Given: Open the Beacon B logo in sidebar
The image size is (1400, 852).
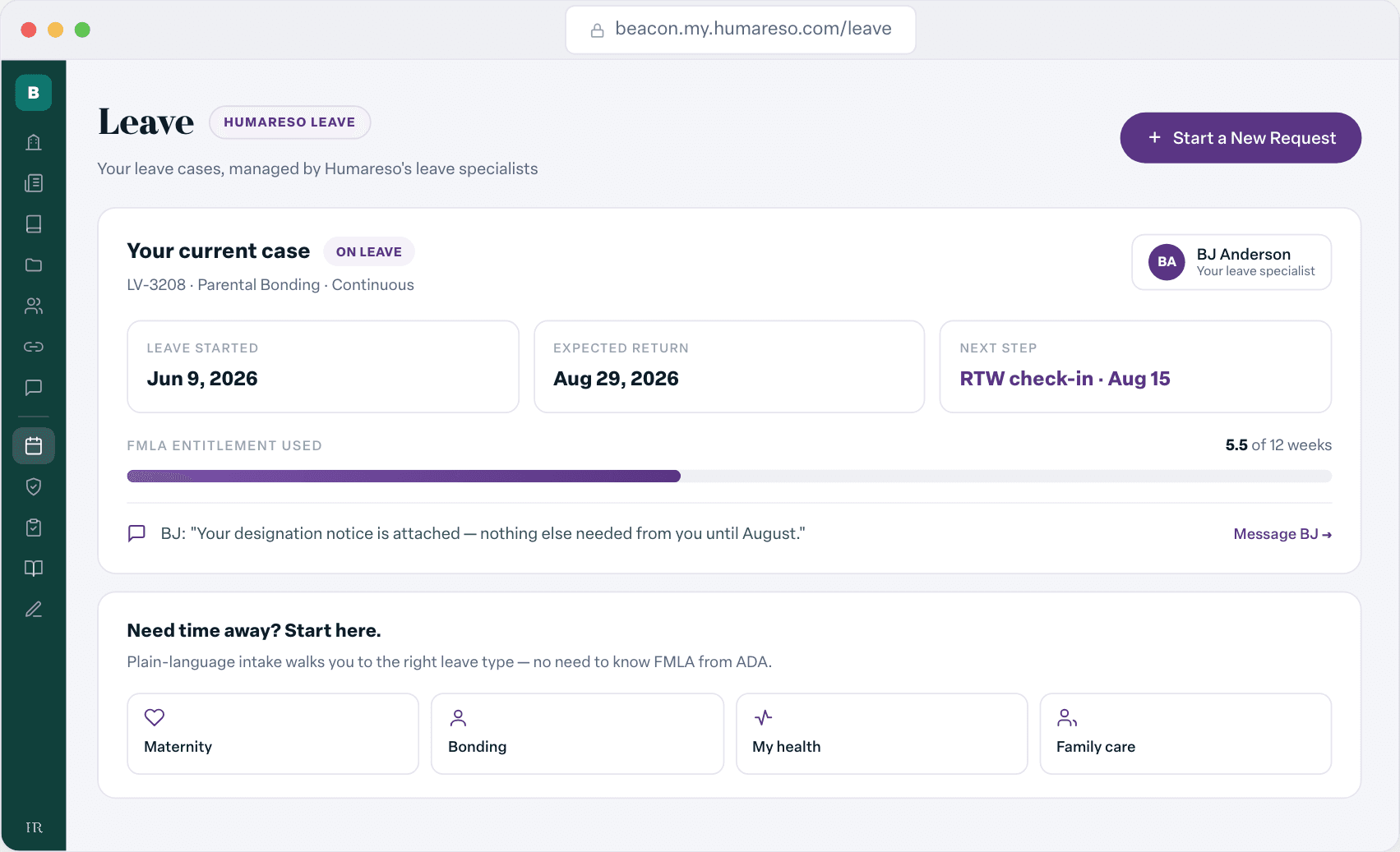Looking at the screenshot, I should (x=34, y=93).
